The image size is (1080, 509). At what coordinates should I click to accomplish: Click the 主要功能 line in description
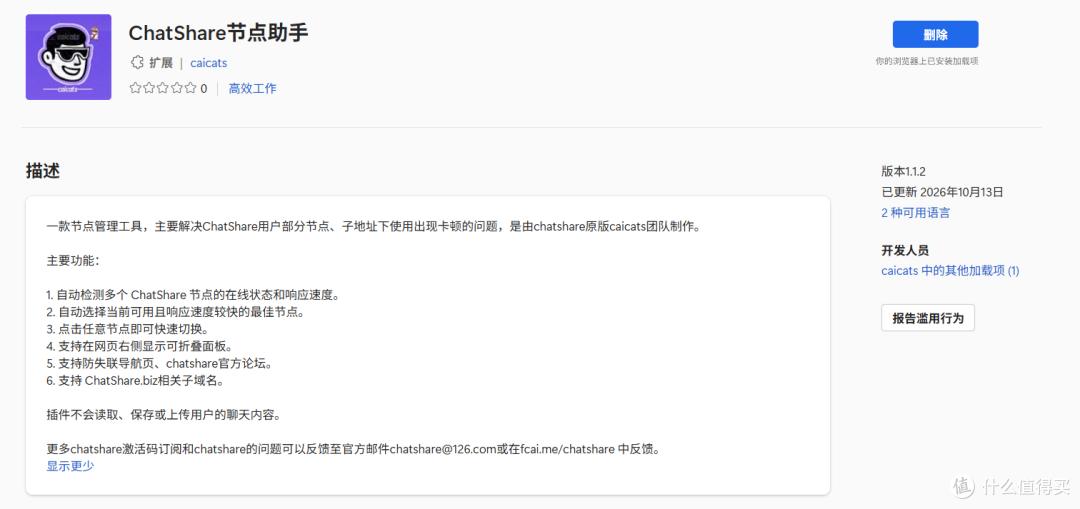73,261
